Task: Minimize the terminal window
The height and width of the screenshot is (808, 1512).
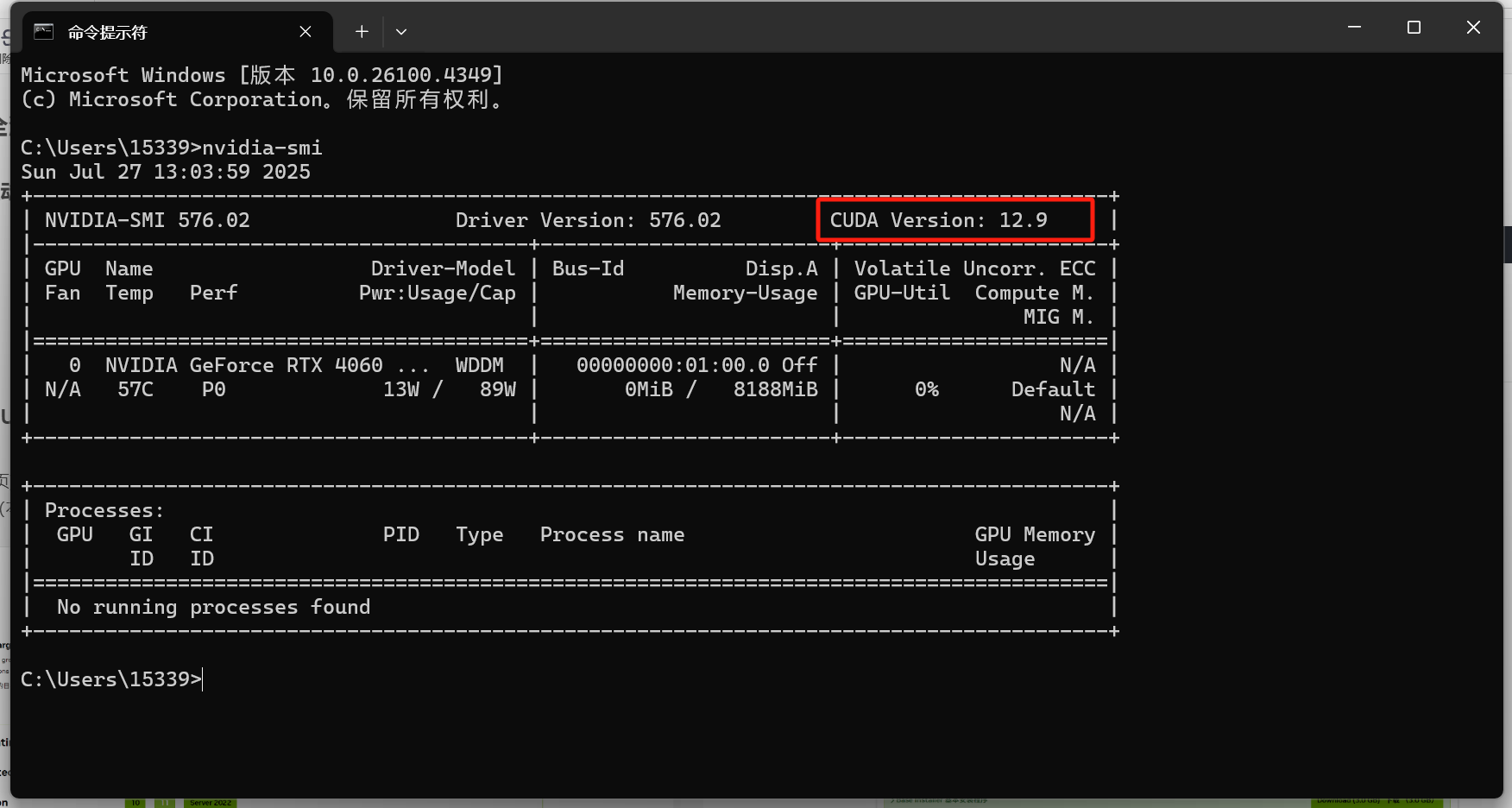Action: point(1354,28)
